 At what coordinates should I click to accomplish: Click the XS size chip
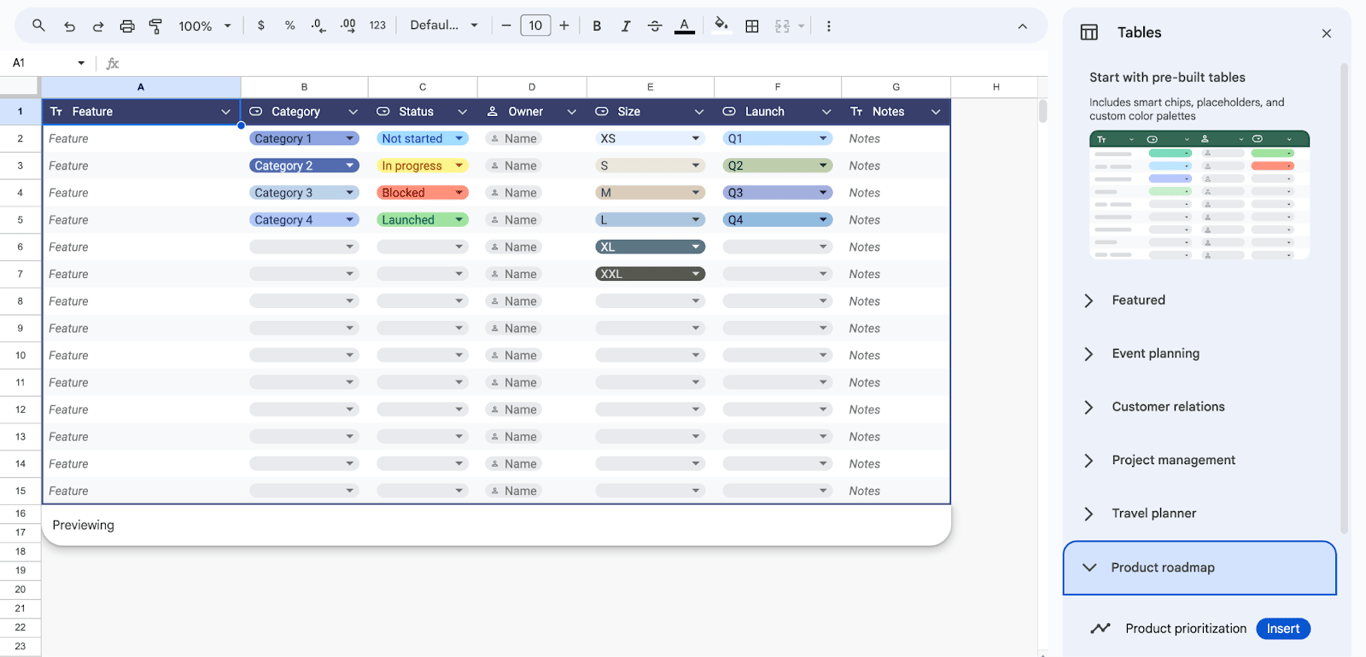tap(650, 139)
